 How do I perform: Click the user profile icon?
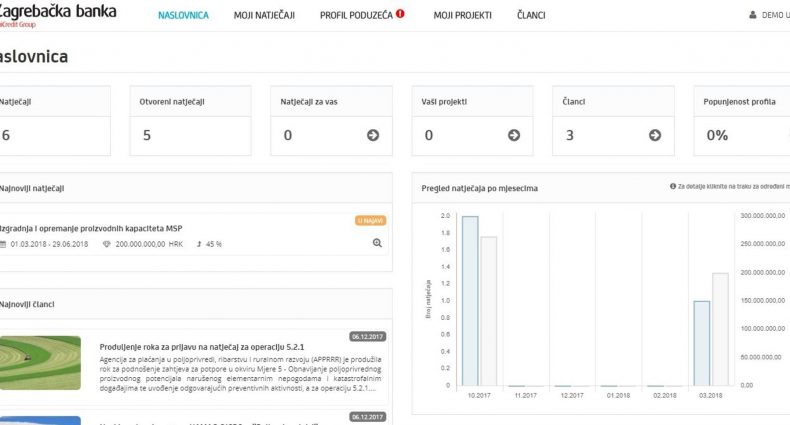point(753,15)
